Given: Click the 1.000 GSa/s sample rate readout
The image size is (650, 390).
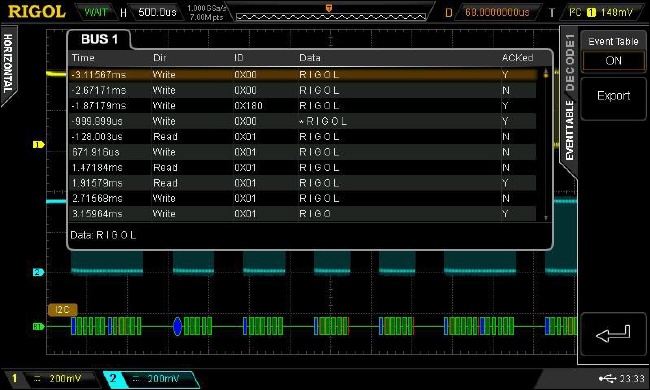Looking at the screenshot, I should 207,8.
